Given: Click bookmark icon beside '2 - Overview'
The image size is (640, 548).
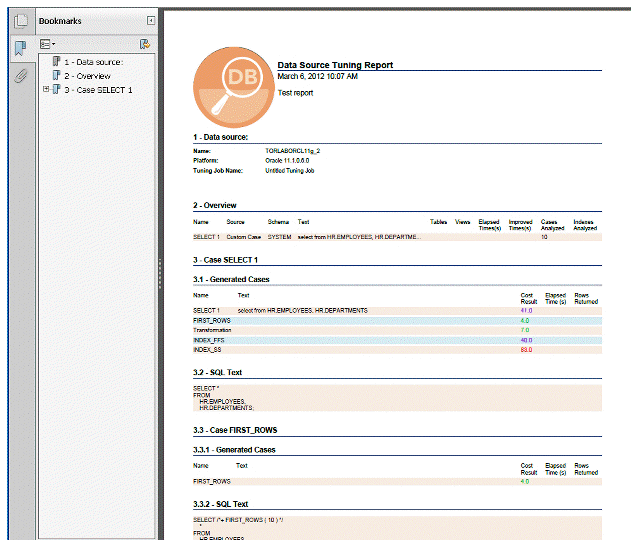Looking at the screenshot, I should tap(56, 75).
